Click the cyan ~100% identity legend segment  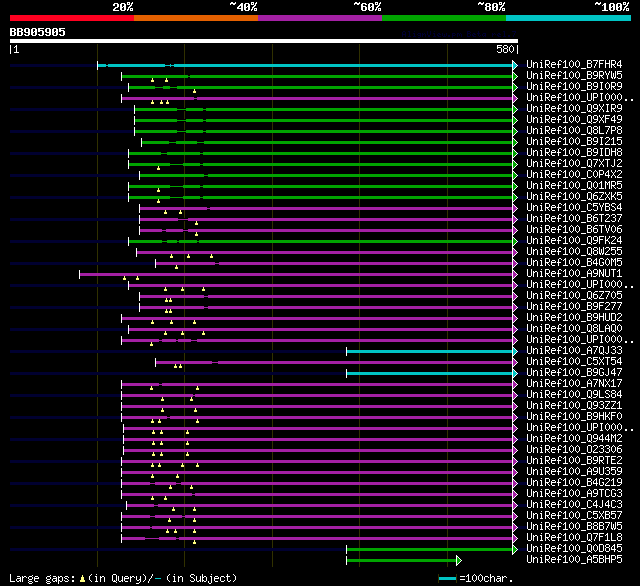pyautogui.click(x=569, y=18)
